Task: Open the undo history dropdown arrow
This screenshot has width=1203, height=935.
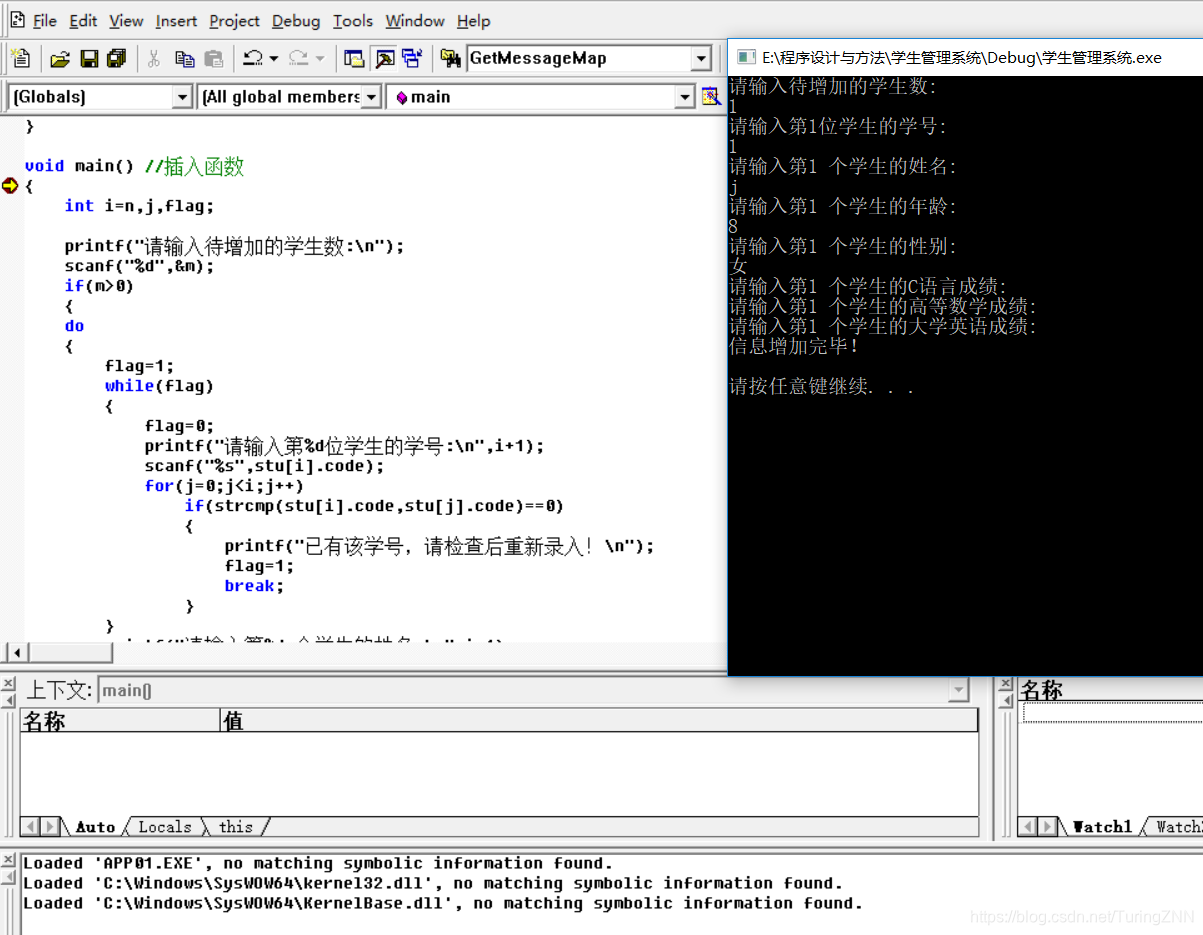Action: (273, 58)
